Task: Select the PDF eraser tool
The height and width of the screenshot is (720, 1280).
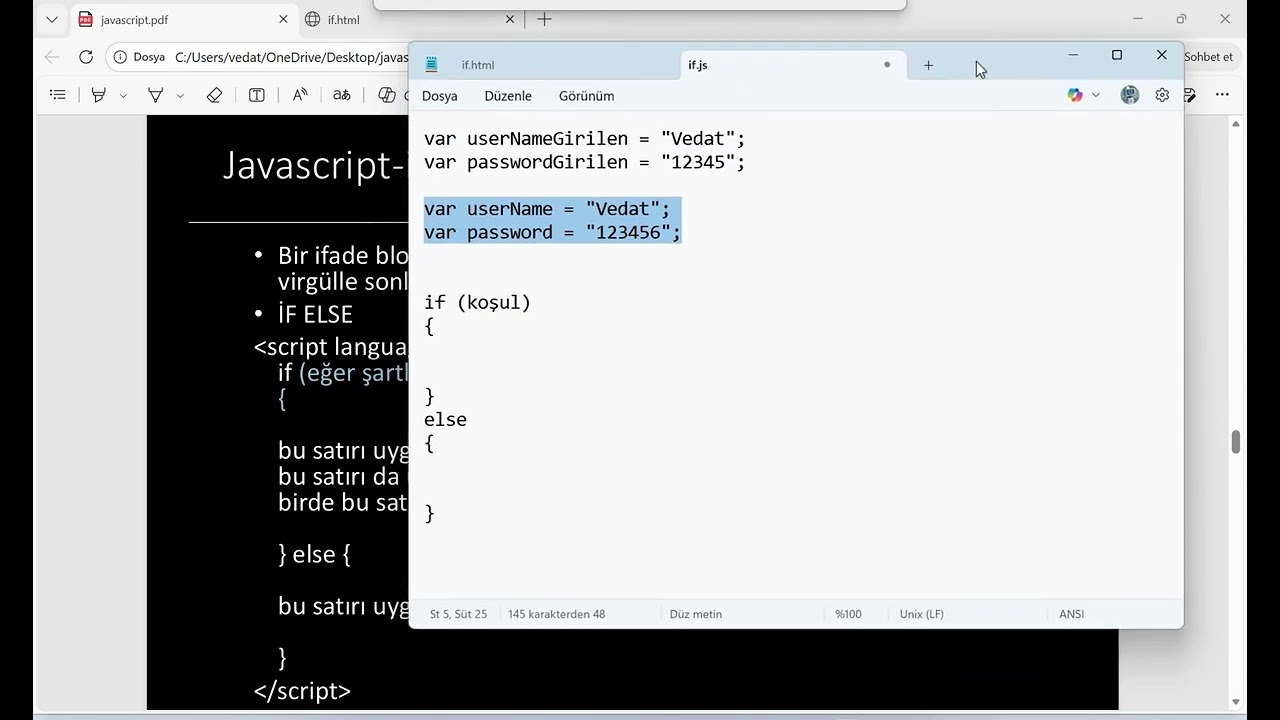Action: point(214,95)
